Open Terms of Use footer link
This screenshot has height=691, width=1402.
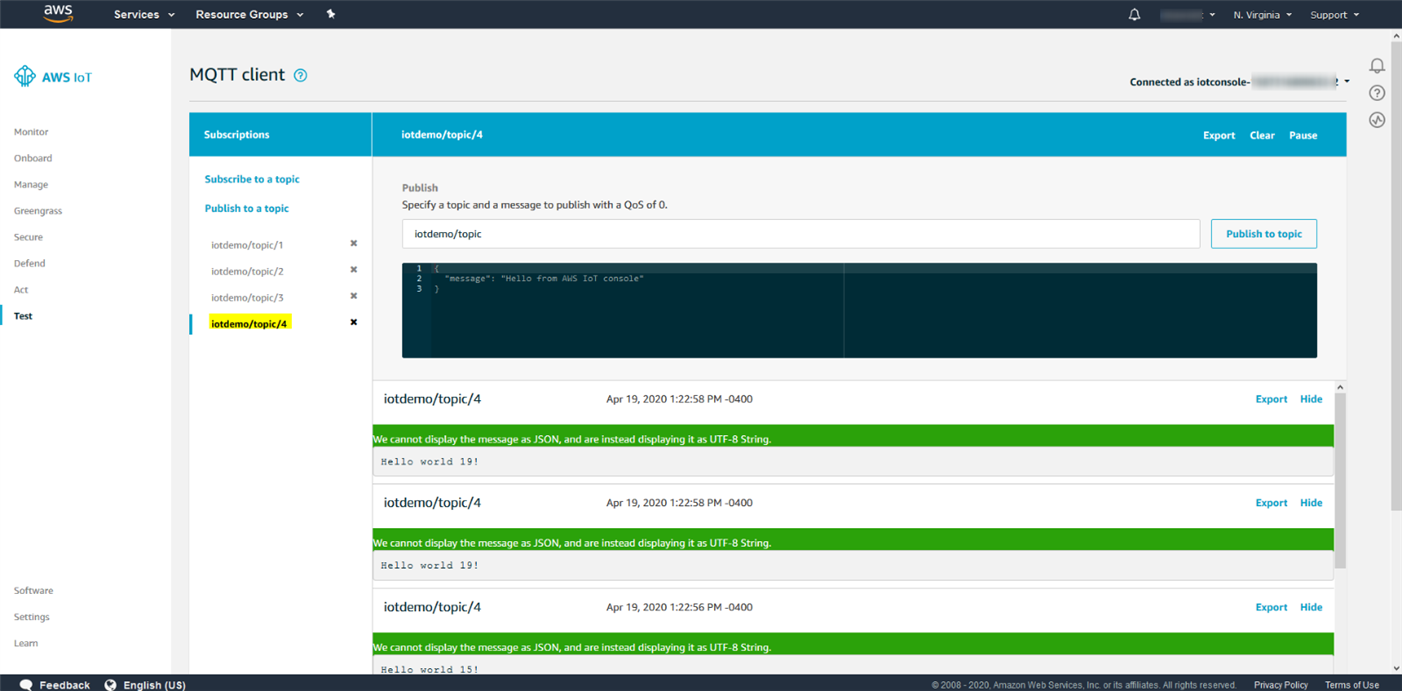(x=1352, y=685)
